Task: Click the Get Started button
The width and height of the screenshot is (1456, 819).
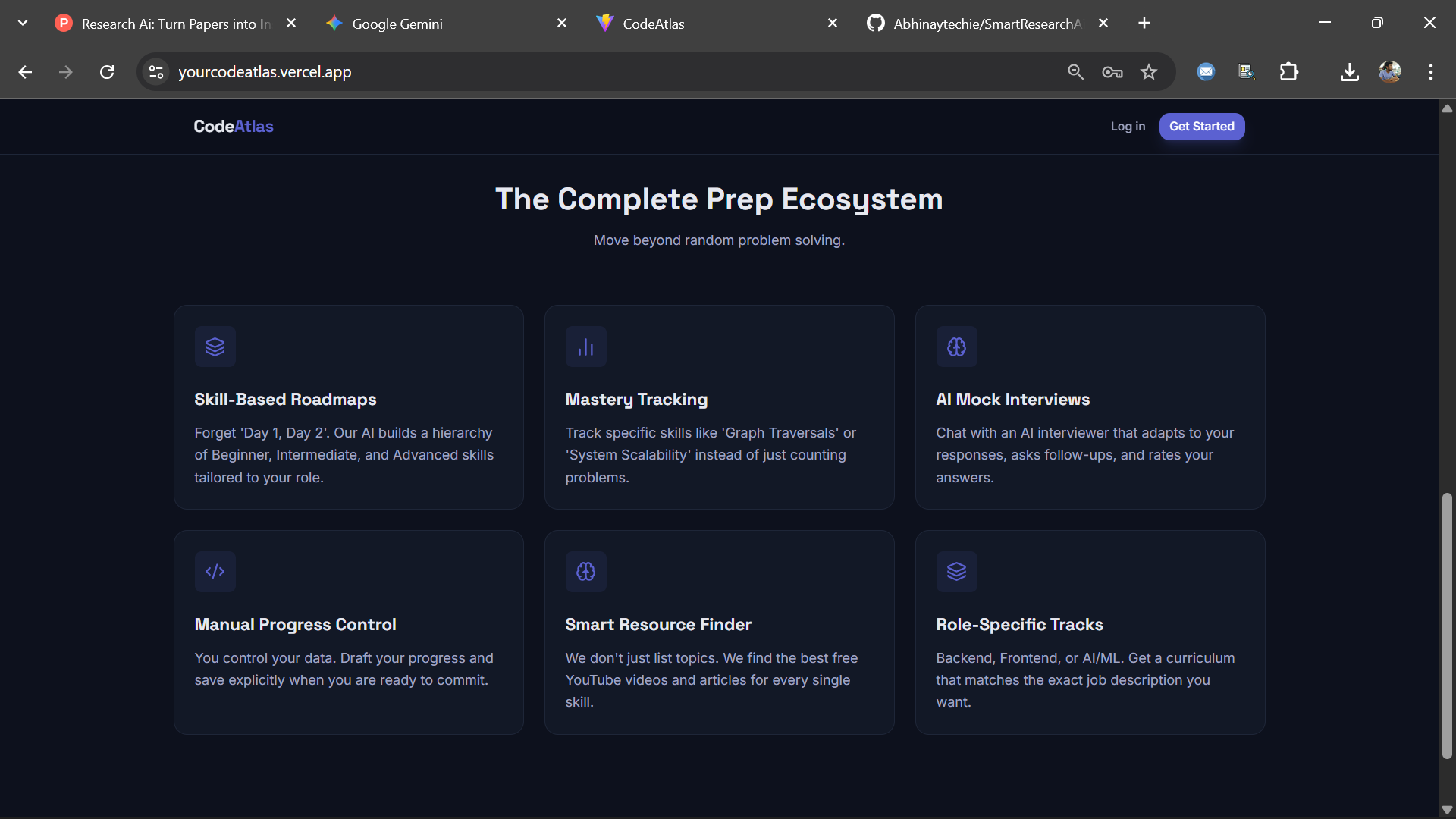Action: coord(1202,127)
